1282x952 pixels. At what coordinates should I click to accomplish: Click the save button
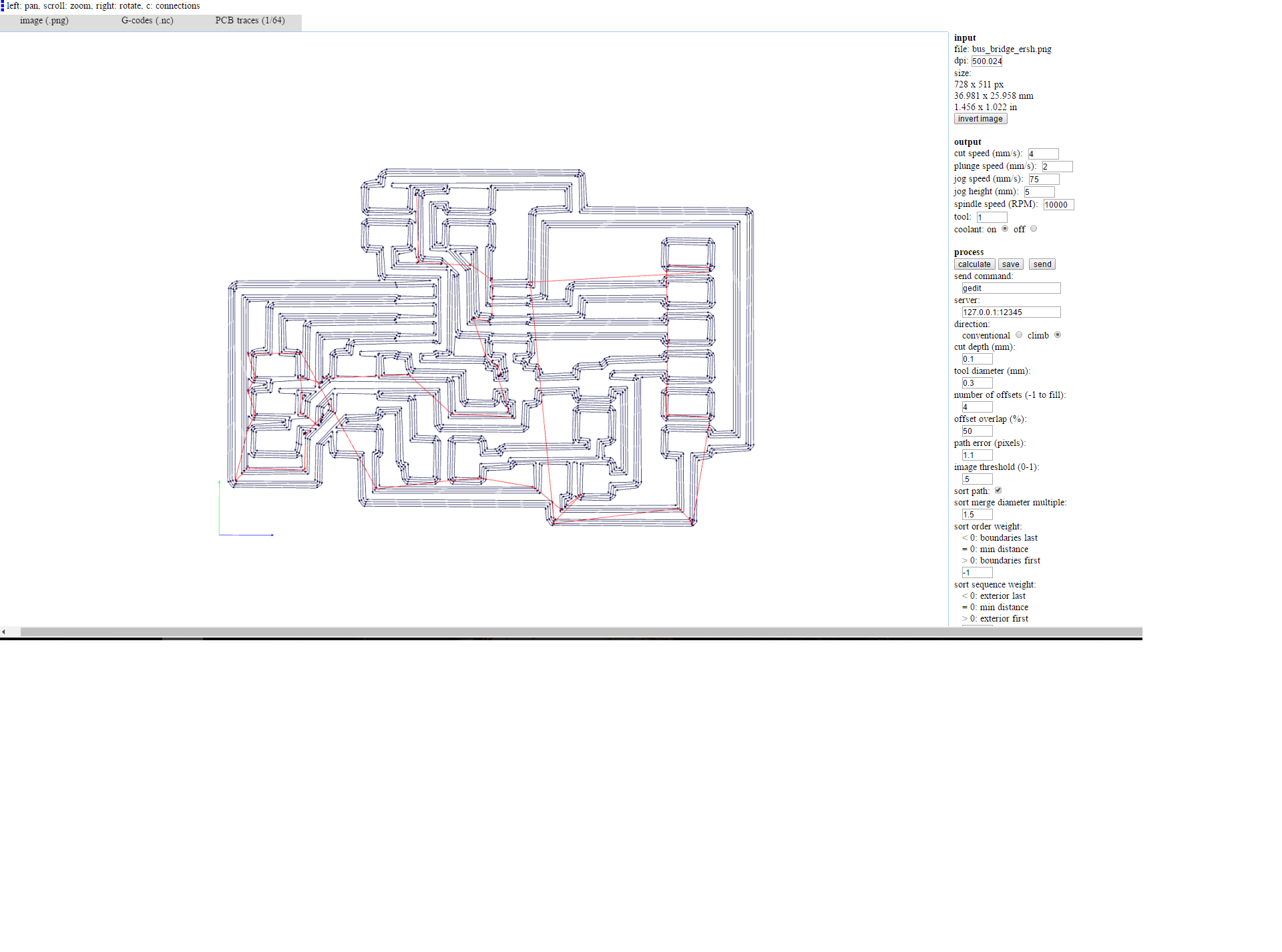click(x=1010, y=264)
